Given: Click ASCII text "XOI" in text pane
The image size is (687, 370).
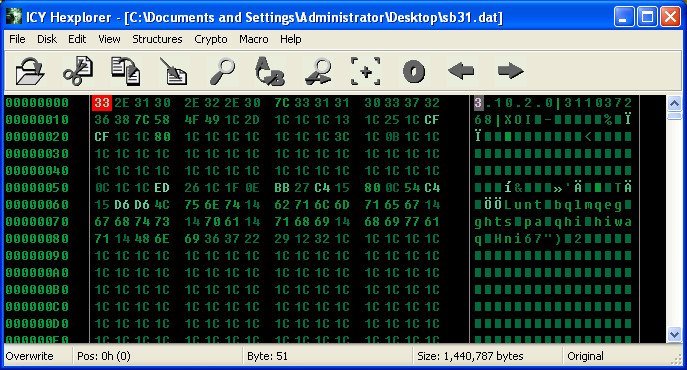Looking at the screenshot, I should [518, 120].
